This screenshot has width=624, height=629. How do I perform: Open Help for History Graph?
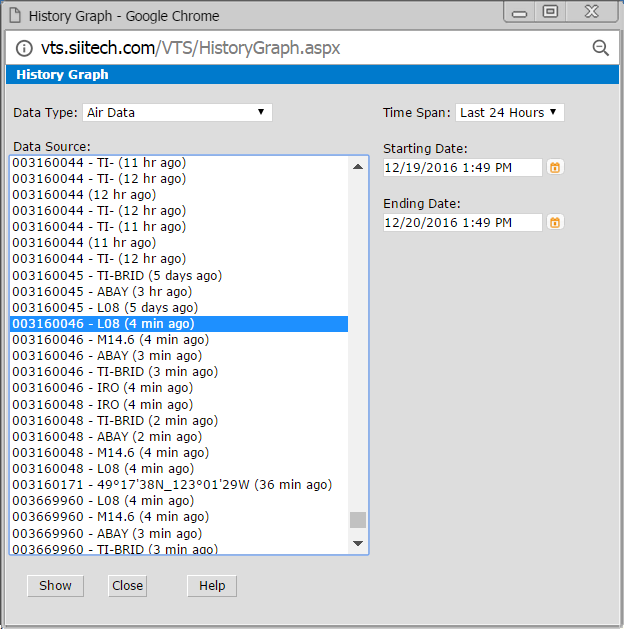pos(212,586)
